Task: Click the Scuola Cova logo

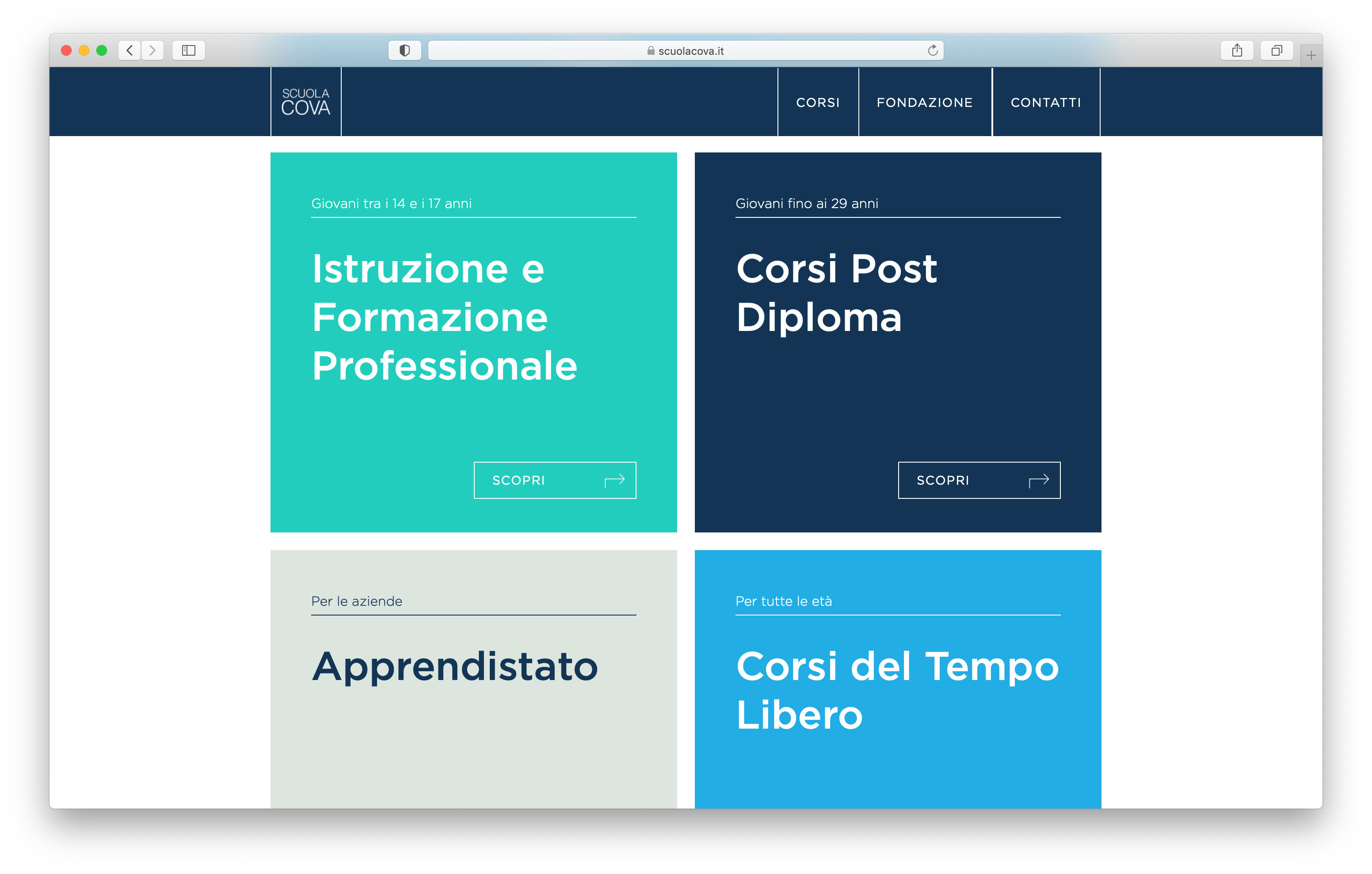Action: click(x=306, y=102)
